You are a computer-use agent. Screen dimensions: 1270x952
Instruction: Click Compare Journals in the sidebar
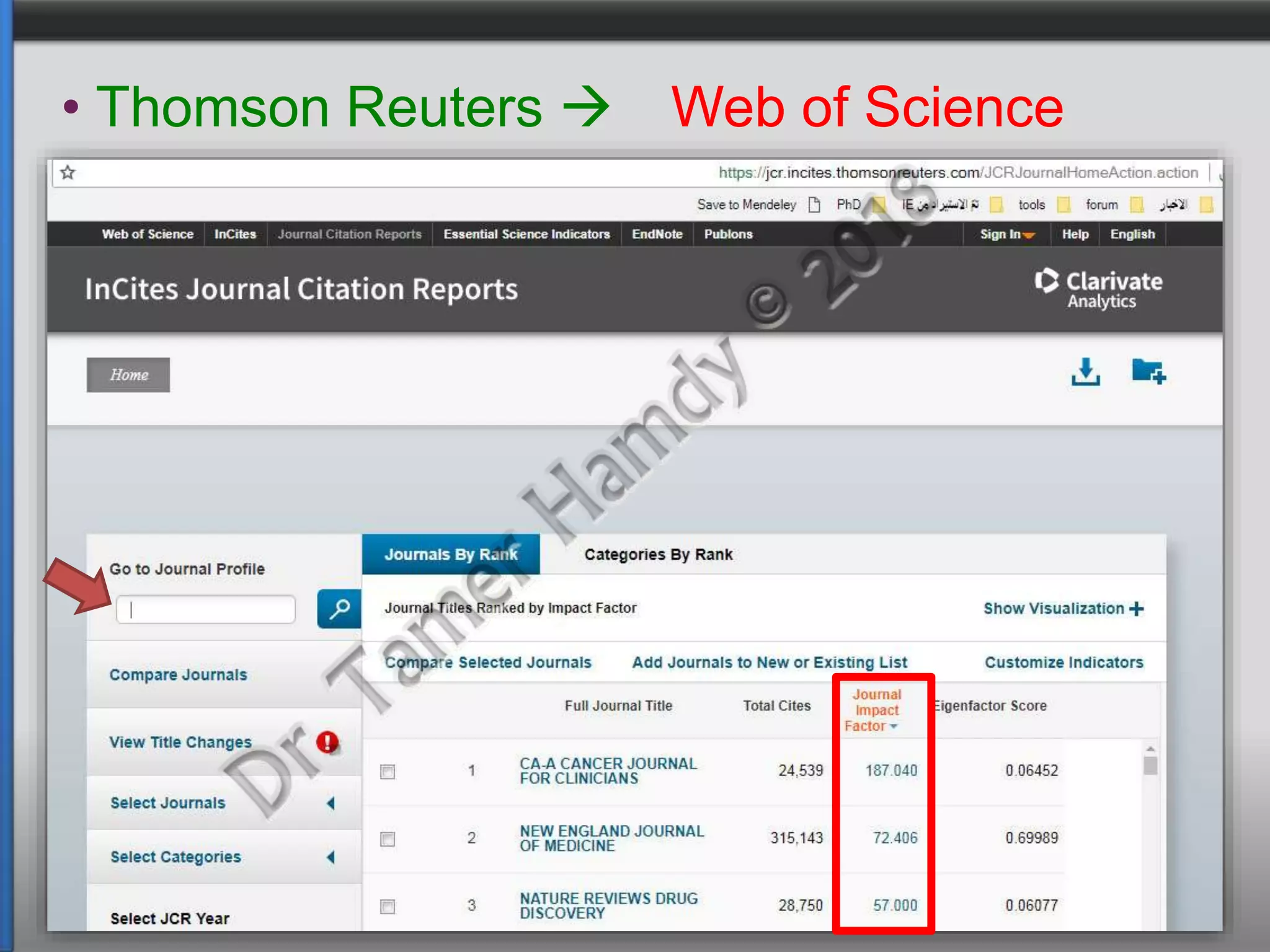pyautogui.click(x=179, y=674)
